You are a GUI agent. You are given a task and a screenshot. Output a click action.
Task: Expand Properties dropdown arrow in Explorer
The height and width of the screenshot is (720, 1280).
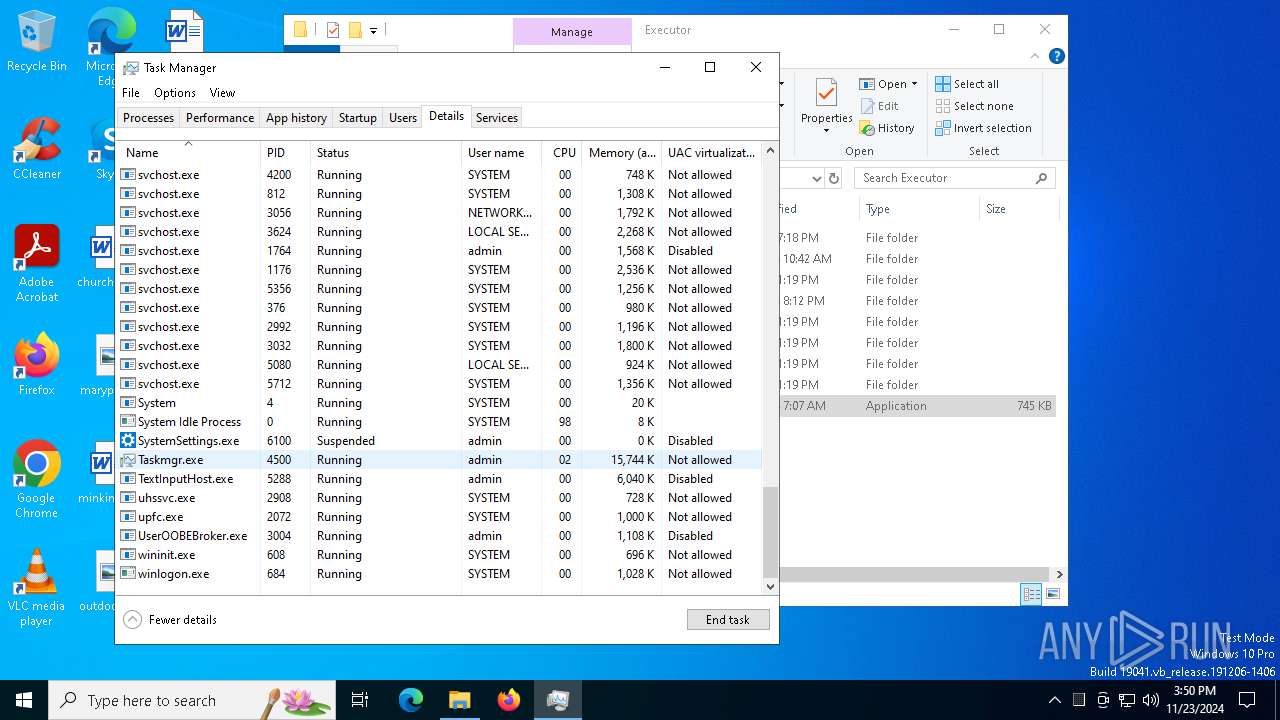(826, 130)
